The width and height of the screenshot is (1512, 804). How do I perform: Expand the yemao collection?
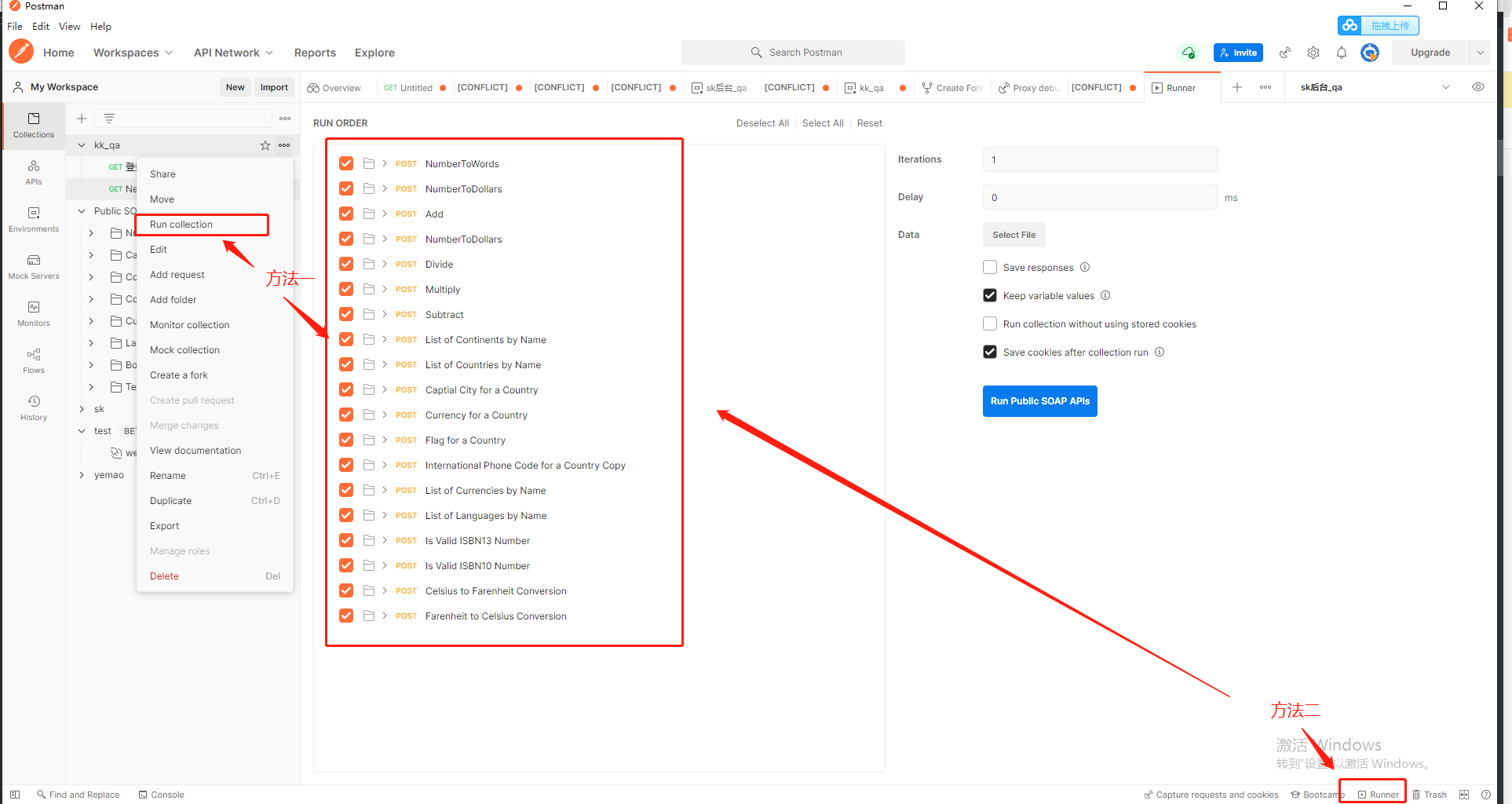pyautogui.click(x=82, y=475)
